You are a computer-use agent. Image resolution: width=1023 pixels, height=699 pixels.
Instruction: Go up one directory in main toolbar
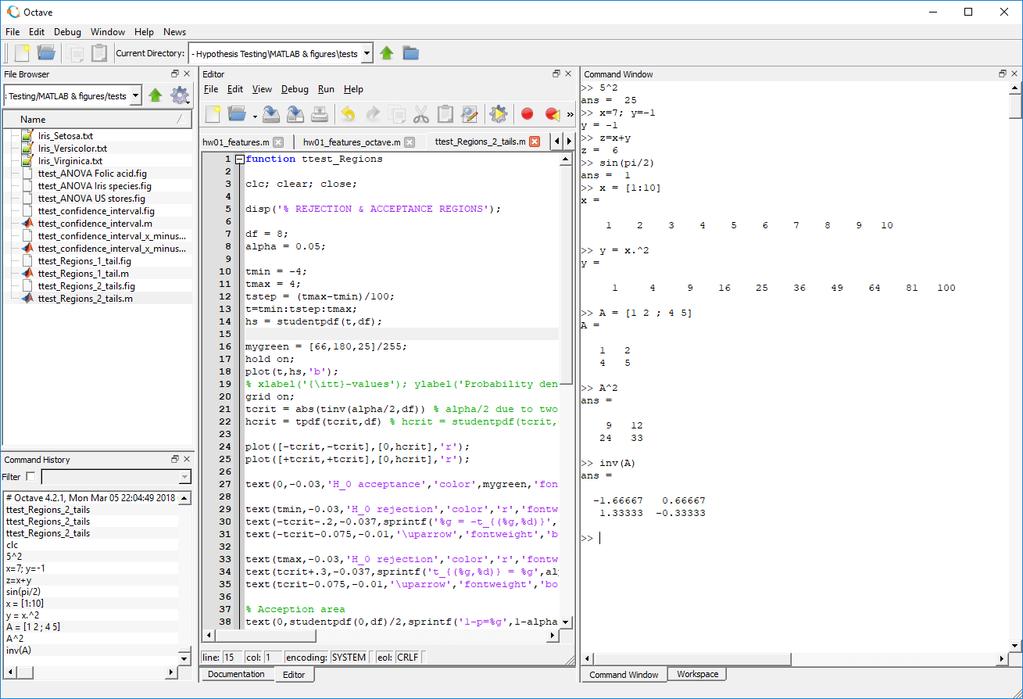click(x=387, y=53)
